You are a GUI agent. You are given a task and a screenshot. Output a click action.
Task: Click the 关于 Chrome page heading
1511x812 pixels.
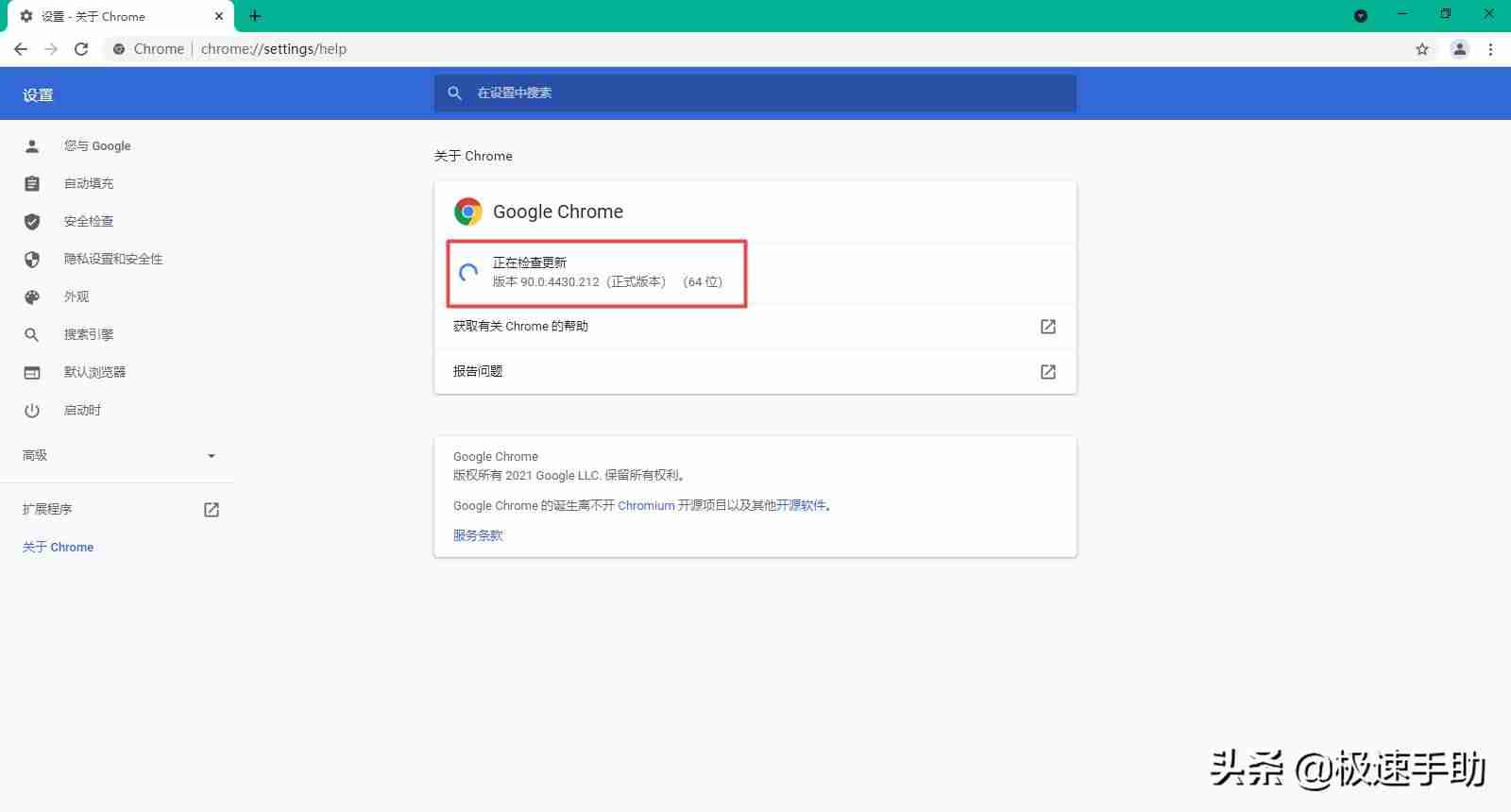point(473,156)
